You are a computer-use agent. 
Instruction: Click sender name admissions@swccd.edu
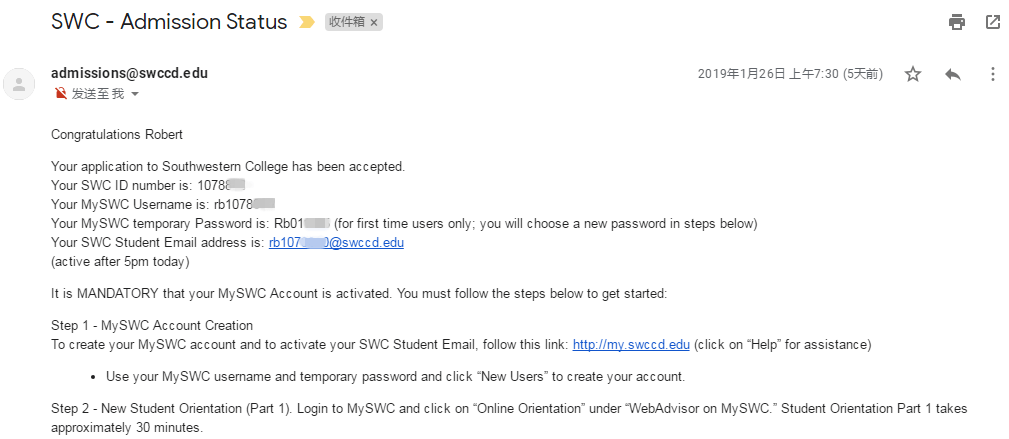pos(129,73)
